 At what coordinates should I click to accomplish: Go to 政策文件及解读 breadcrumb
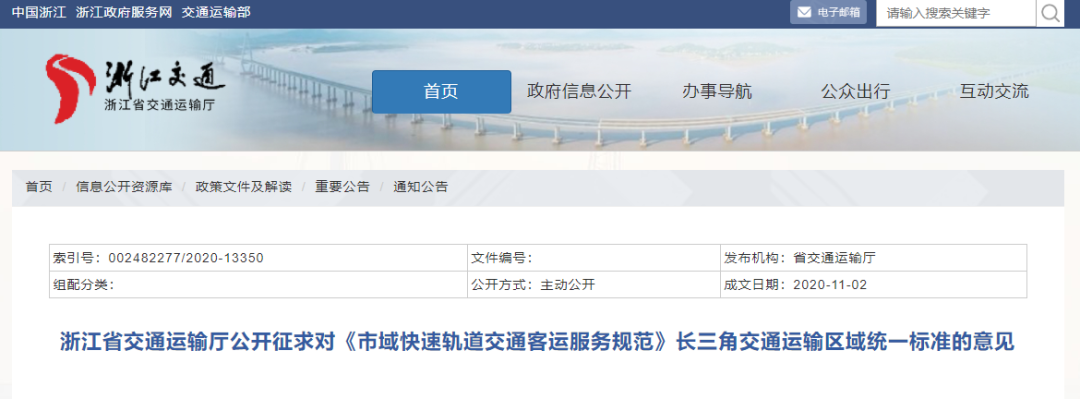click(243, 187)
